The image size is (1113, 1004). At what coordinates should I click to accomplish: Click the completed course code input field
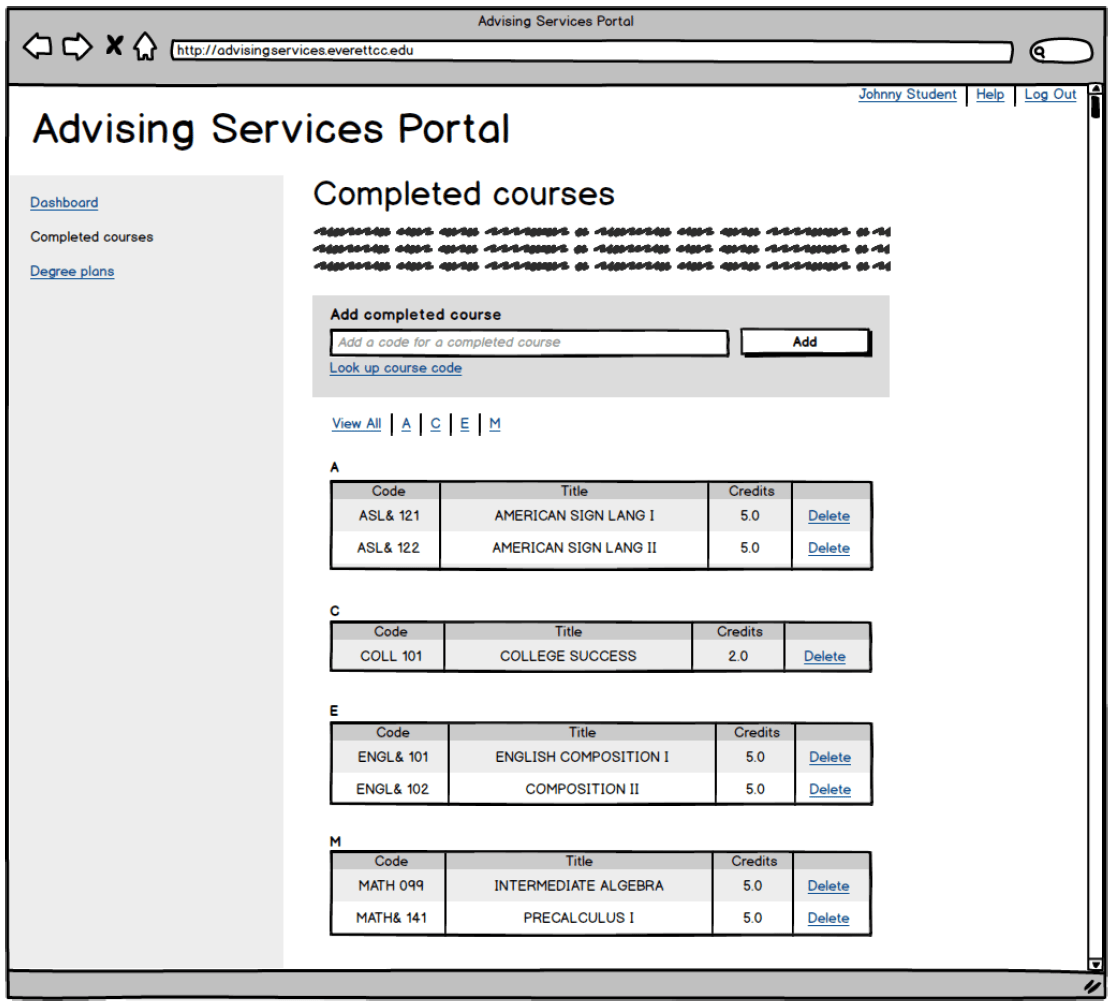click(x=530, y=343)
